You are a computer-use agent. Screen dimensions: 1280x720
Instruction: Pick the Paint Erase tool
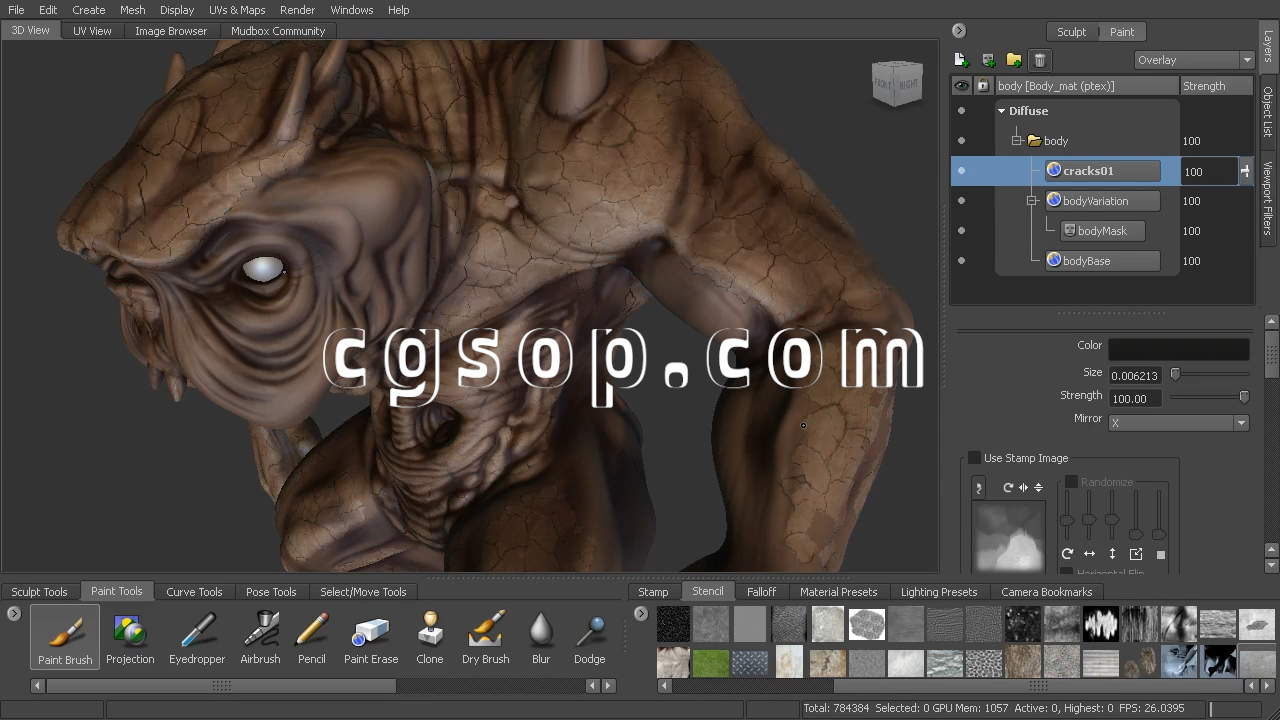(371, 637)
